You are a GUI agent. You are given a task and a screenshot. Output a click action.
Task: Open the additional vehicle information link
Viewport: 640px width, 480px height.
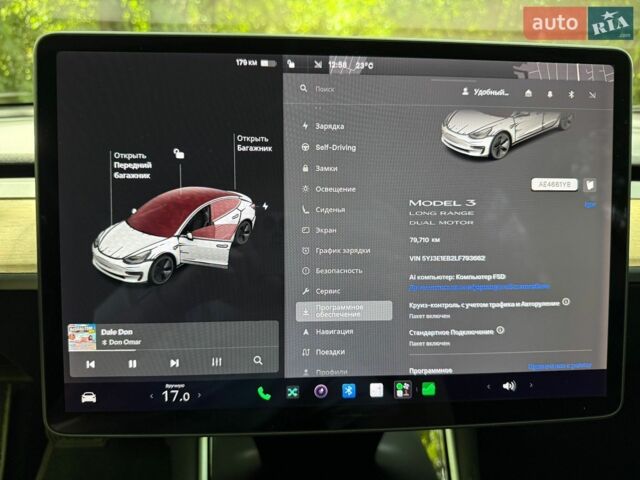[x=480, y=287]
